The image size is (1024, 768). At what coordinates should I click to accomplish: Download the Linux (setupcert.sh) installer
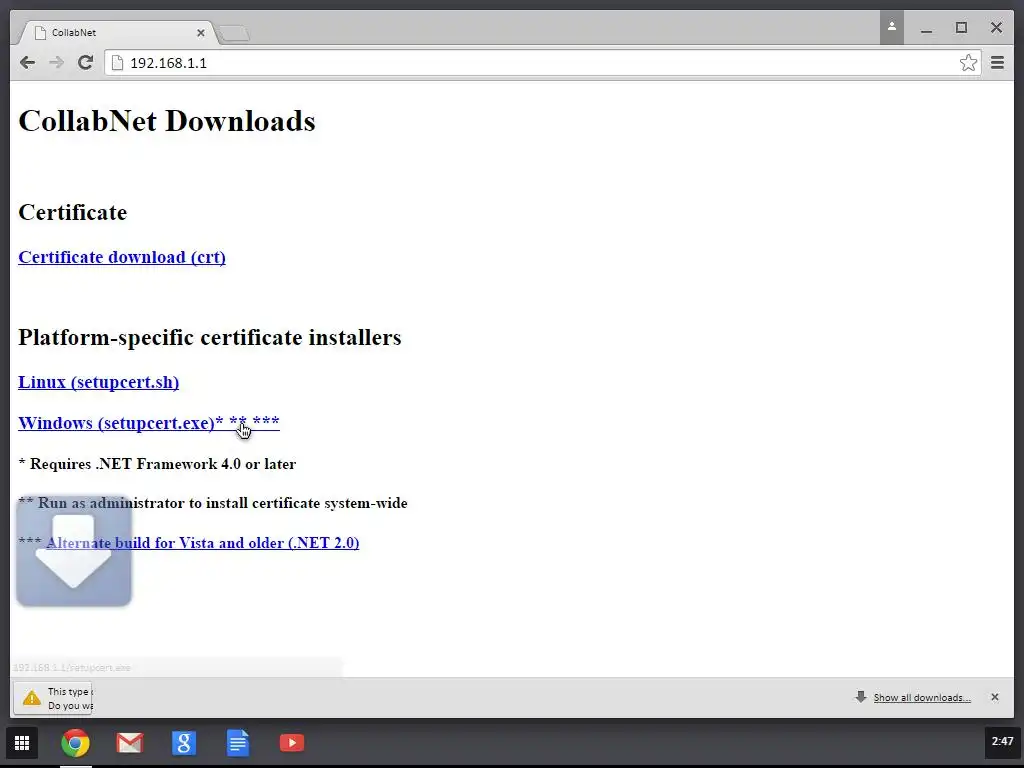tap(99, 382)
